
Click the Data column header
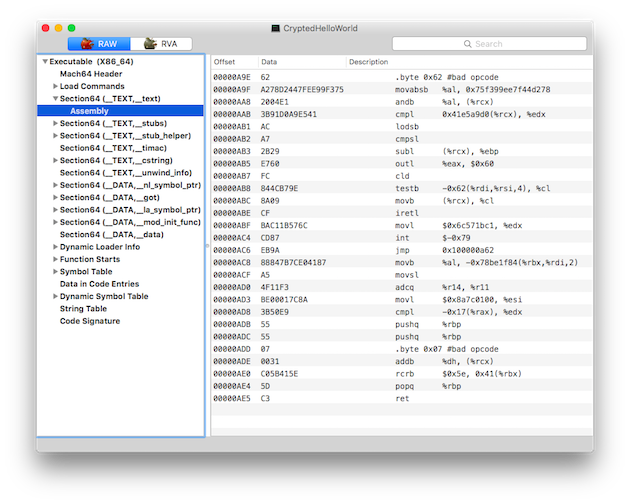(x=302, y=62)
